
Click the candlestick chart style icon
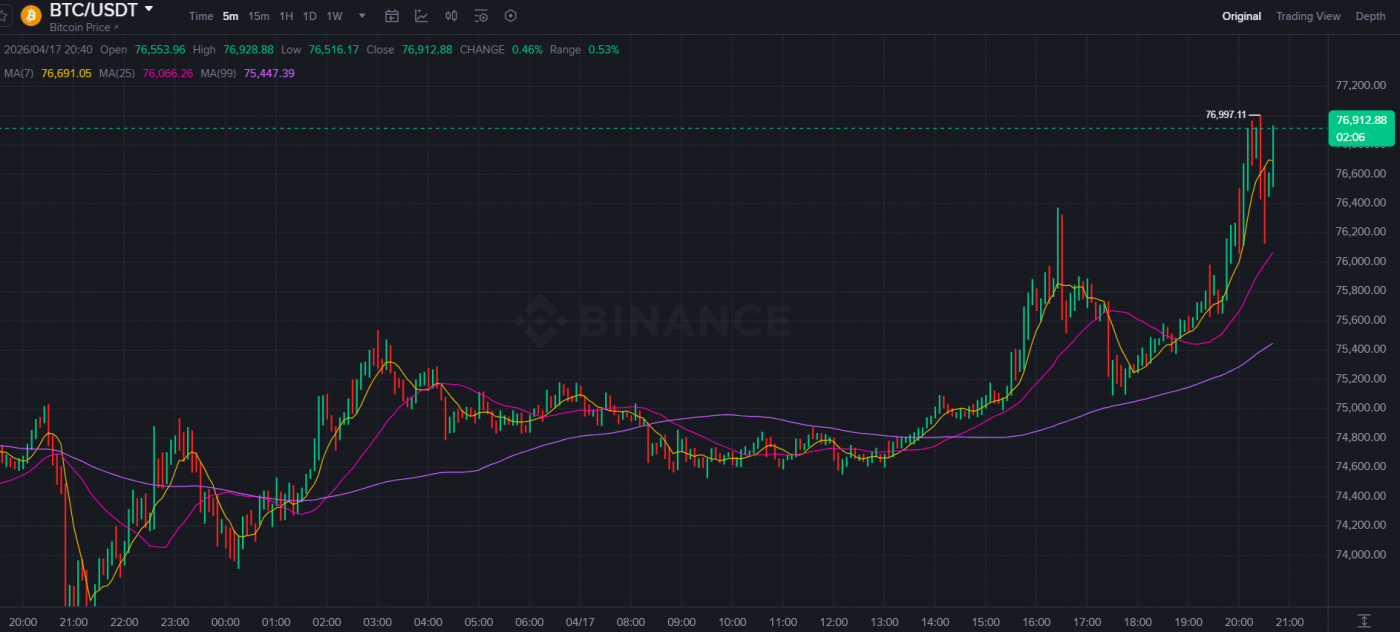click(x=451, y=16)
